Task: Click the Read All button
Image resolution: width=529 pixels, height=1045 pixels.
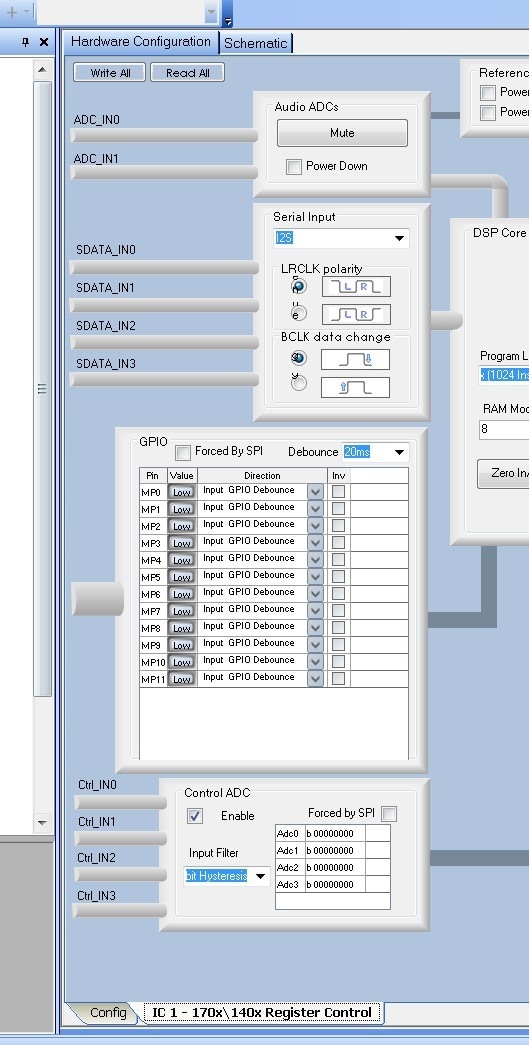Action: click(187, 73)
